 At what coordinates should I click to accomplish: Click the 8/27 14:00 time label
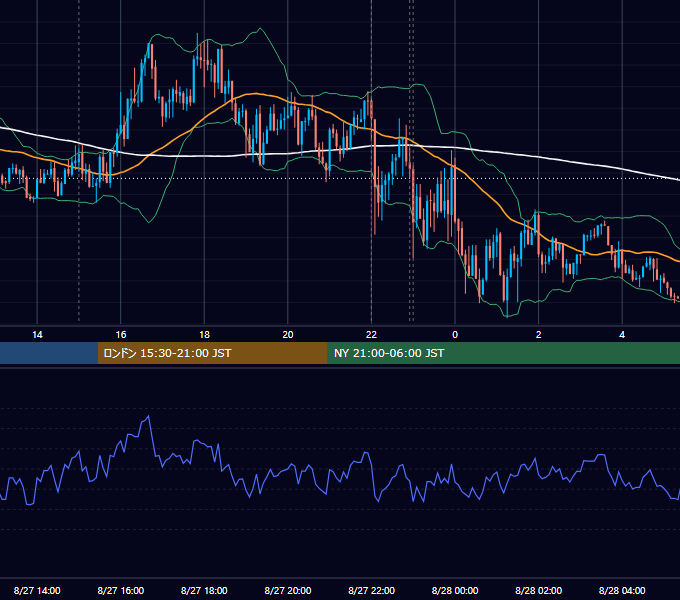point(37,590)
